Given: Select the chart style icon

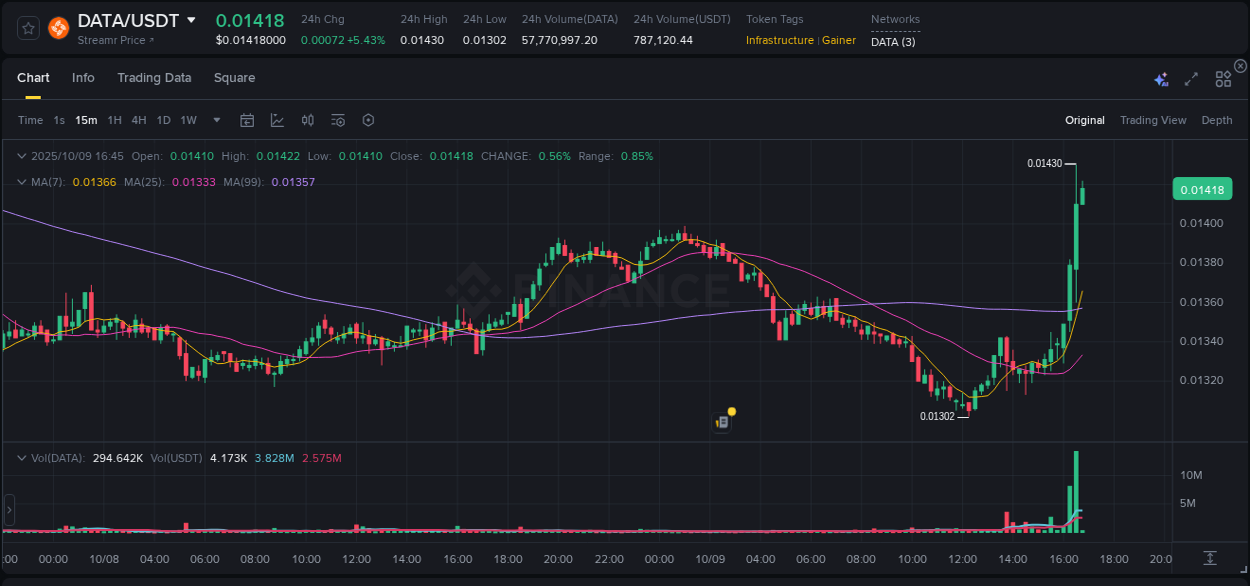Looking at the screenshot, I should (277, 120).
